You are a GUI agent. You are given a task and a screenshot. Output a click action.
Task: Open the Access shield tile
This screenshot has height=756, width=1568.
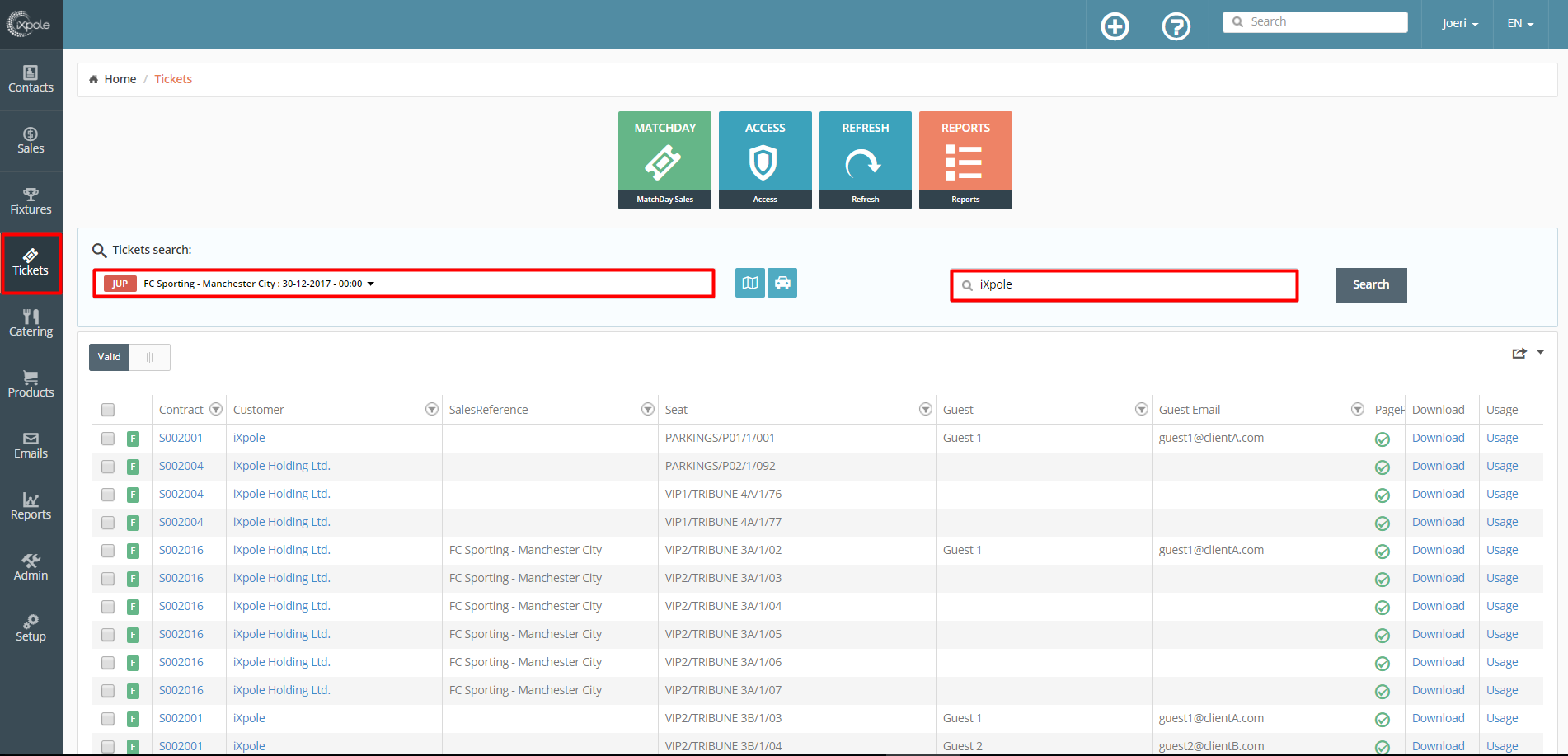[x=765, y=160]
